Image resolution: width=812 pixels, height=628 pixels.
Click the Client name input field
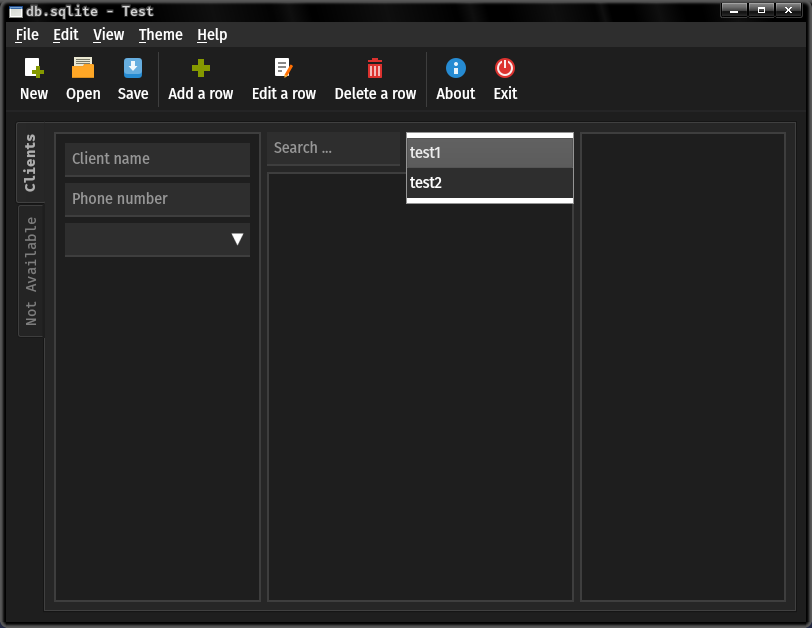click(157, 159)
